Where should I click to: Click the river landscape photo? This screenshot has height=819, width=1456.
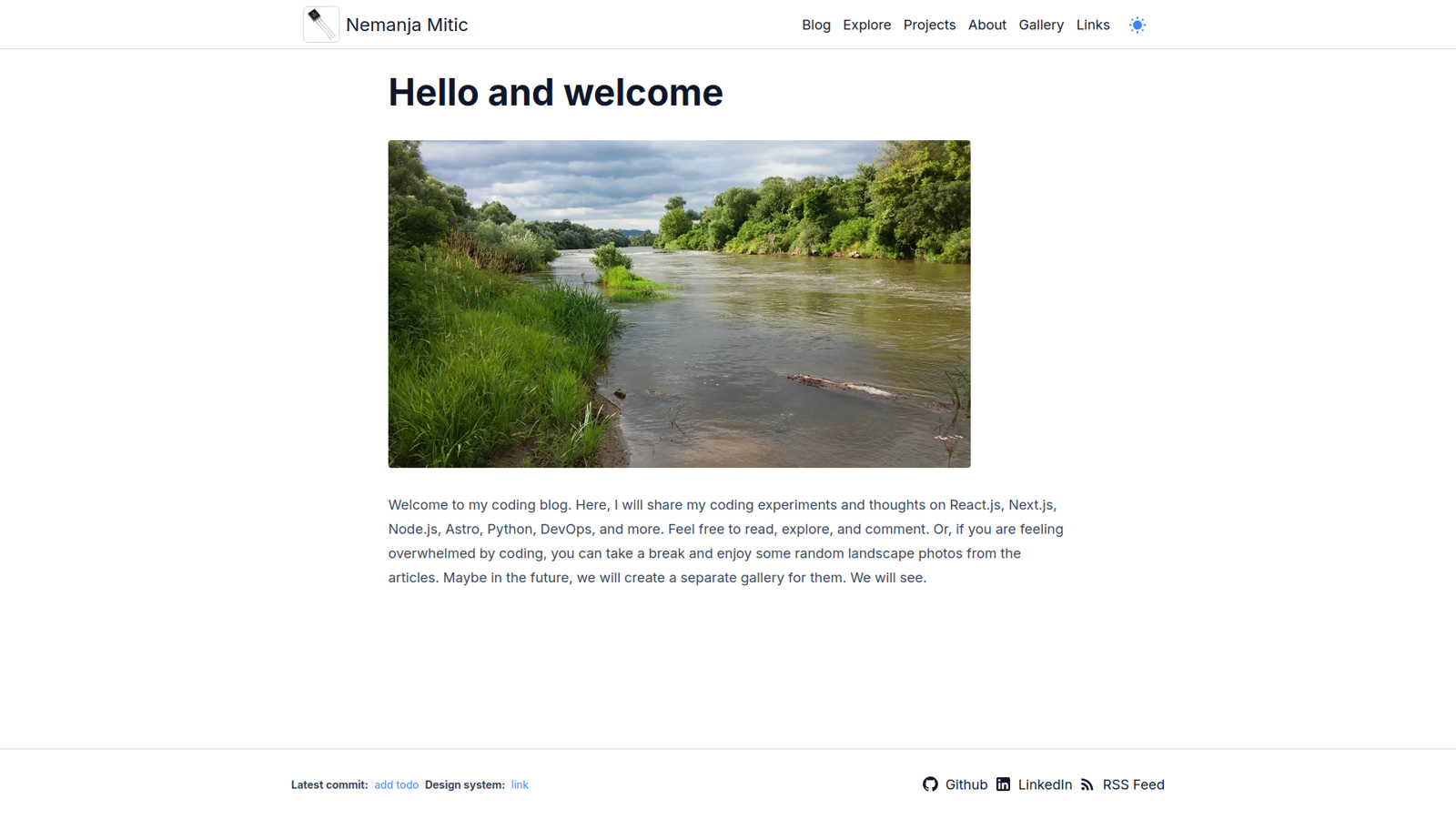pos(679,304)
